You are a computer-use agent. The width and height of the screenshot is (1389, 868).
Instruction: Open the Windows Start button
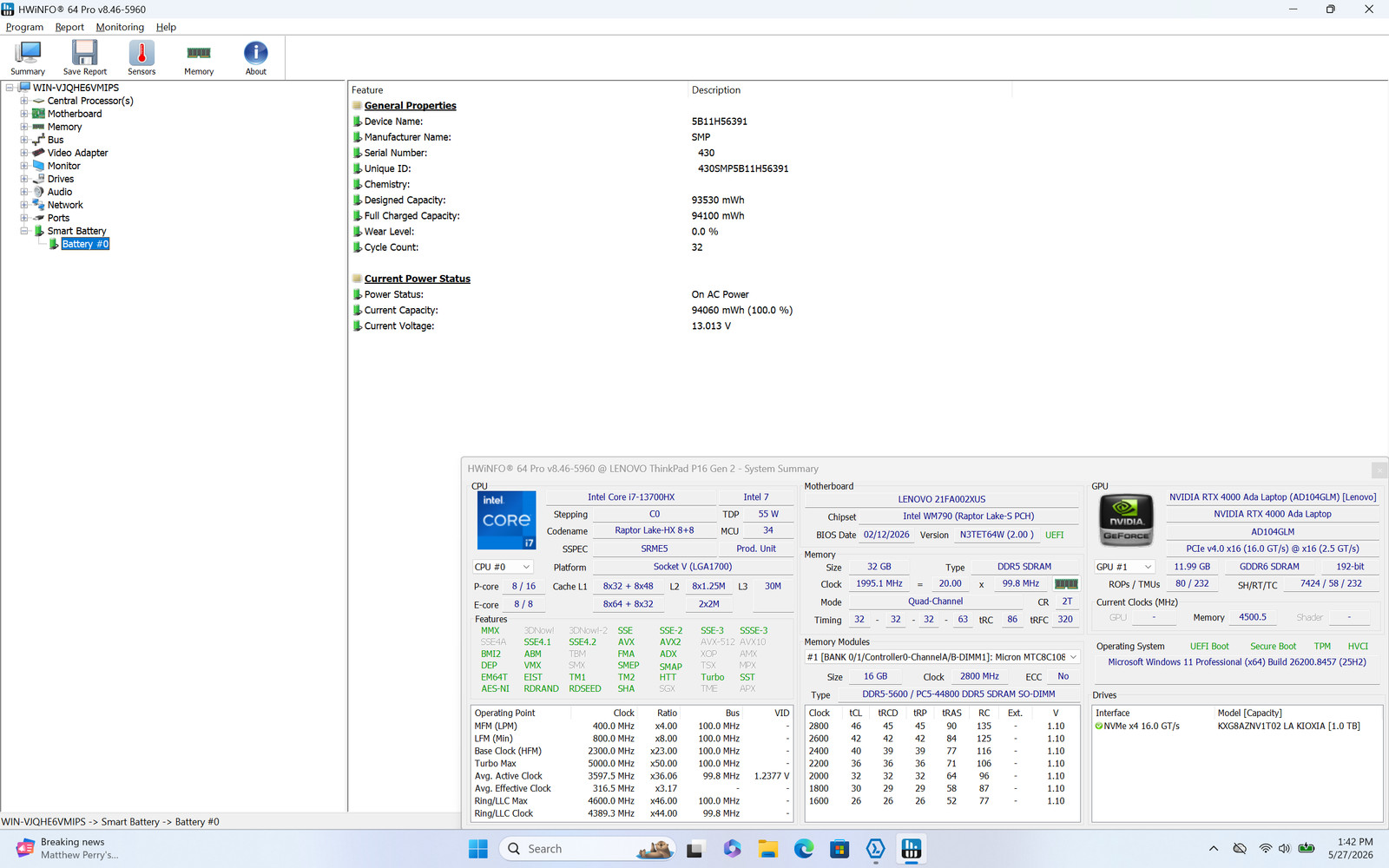click(478, 849)
